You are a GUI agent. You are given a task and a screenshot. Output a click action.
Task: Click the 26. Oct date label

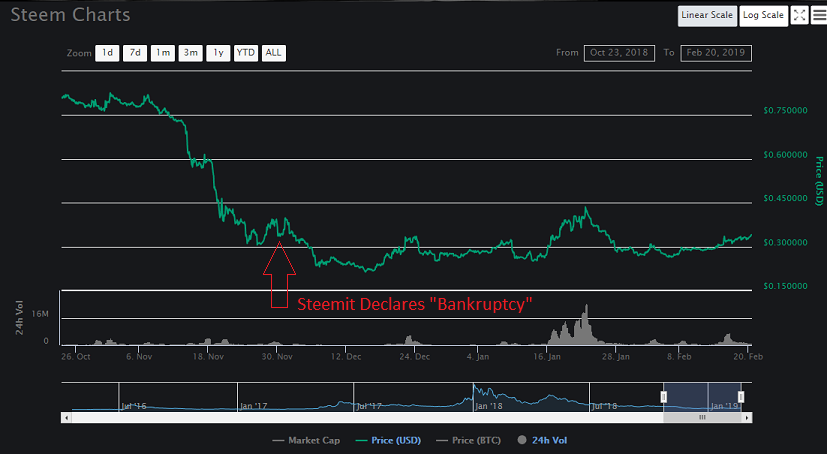[75, 357]
